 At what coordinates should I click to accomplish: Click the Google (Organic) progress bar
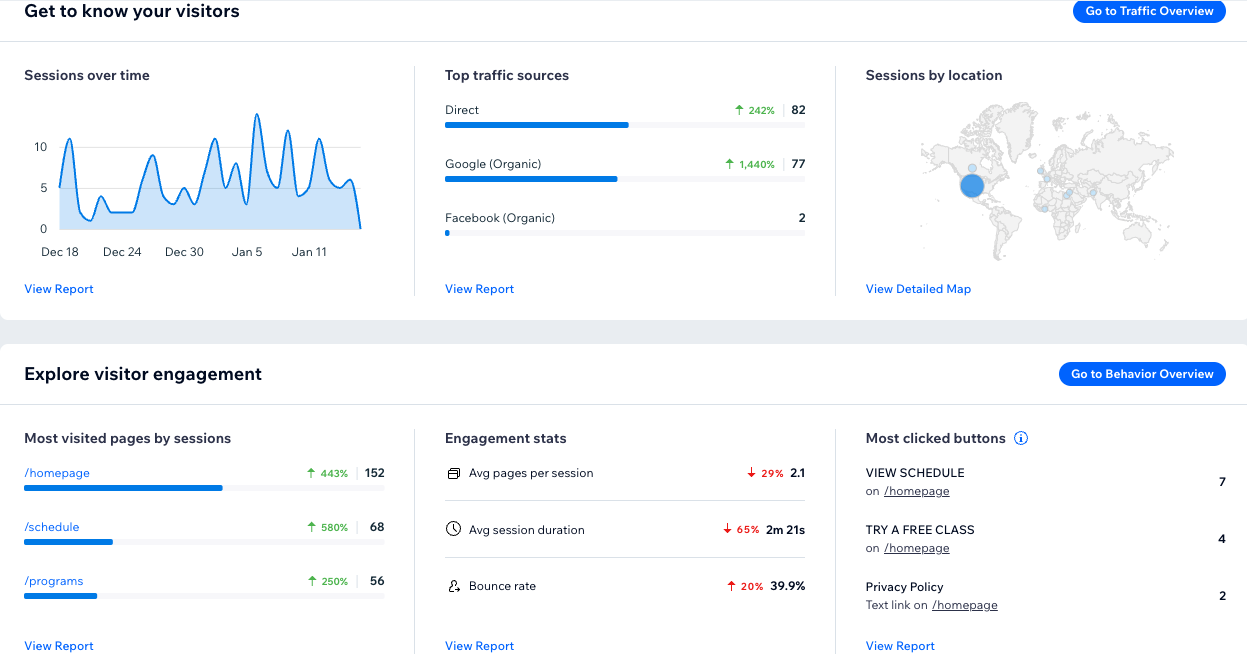[625, 179]
